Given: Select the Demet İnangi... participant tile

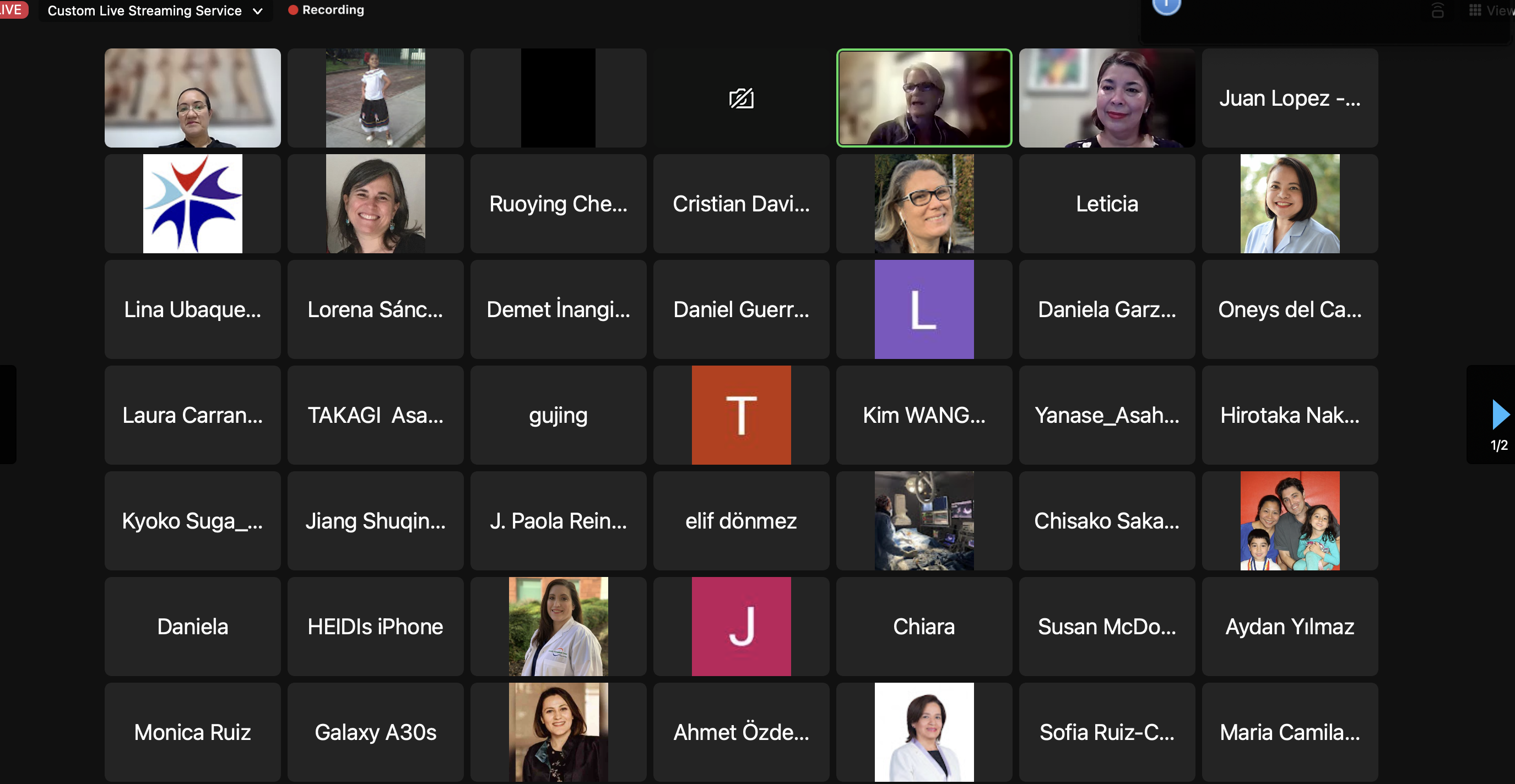Looking at the screenshot, I should click(558, 310).
